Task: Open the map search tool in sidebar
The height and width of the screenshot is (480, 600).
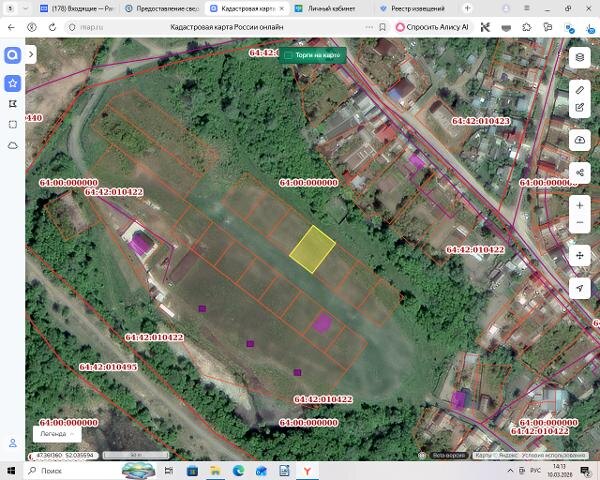Action: [13, 56]
